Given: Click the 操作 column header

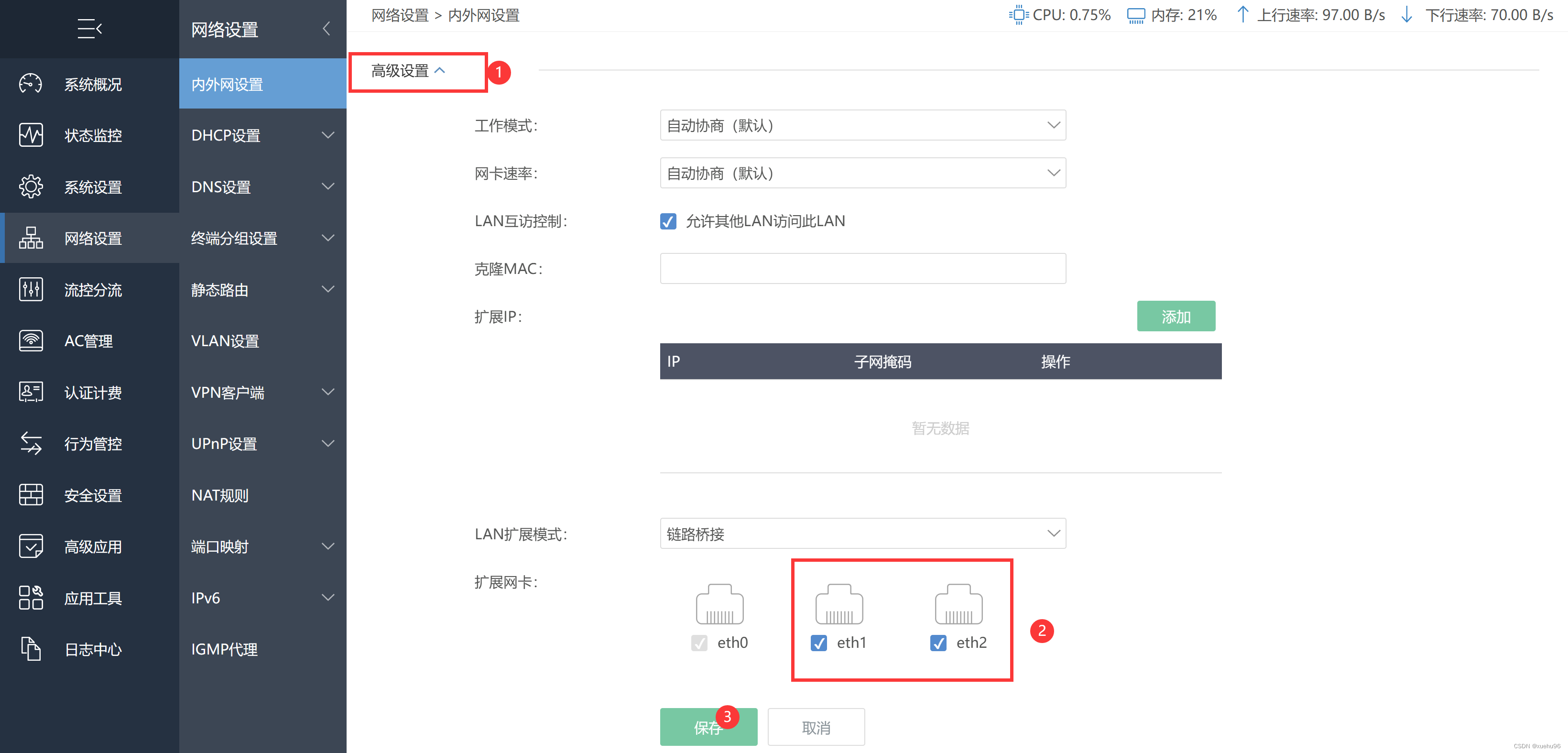Looking at the screenshot, I should 1055,361.
